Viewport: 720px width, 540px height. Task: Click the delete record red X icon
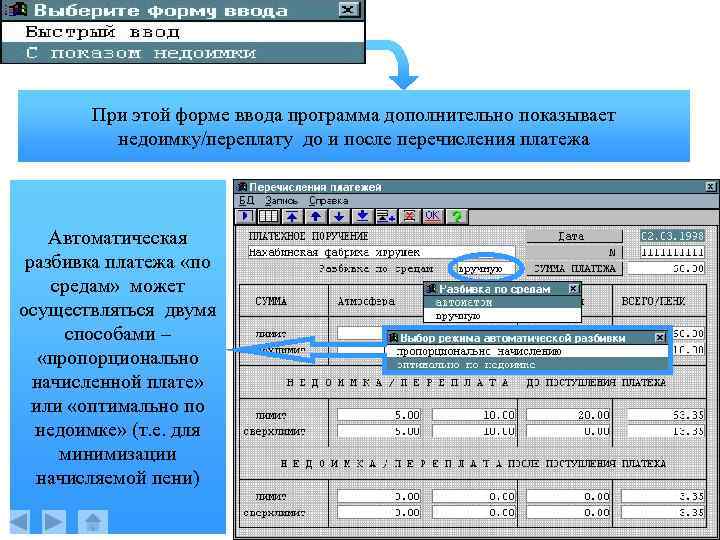pos(409,216)
